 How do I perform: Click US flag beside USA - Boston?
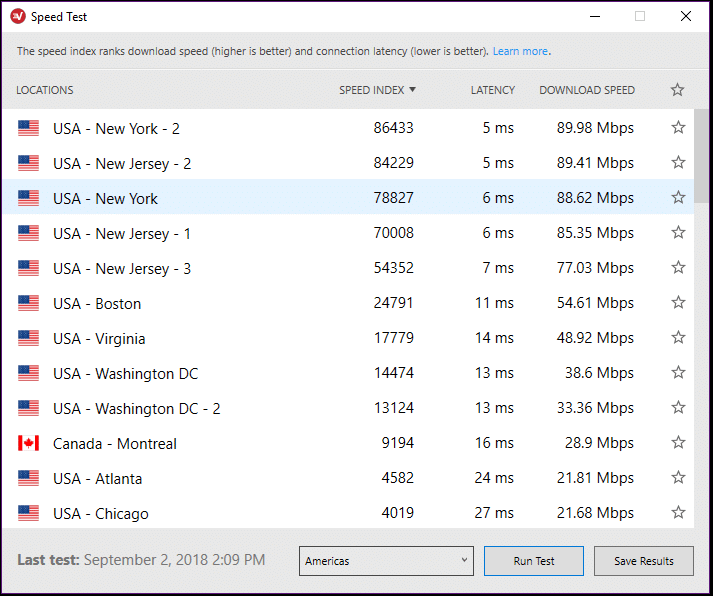pos(28,303)
